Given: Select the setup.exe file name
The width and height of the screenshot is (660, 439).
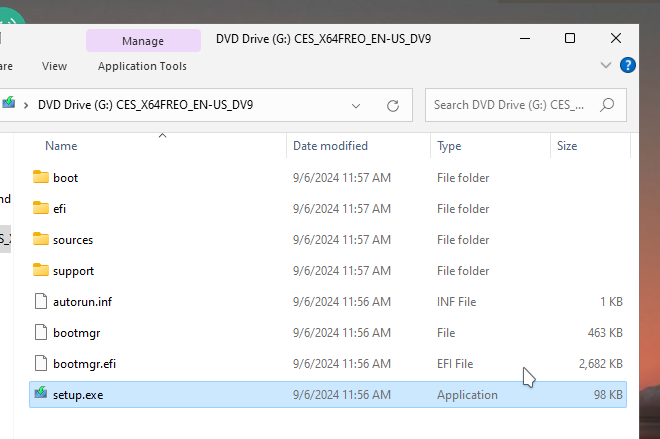Looking at the screenshot, I should (78, 395).
